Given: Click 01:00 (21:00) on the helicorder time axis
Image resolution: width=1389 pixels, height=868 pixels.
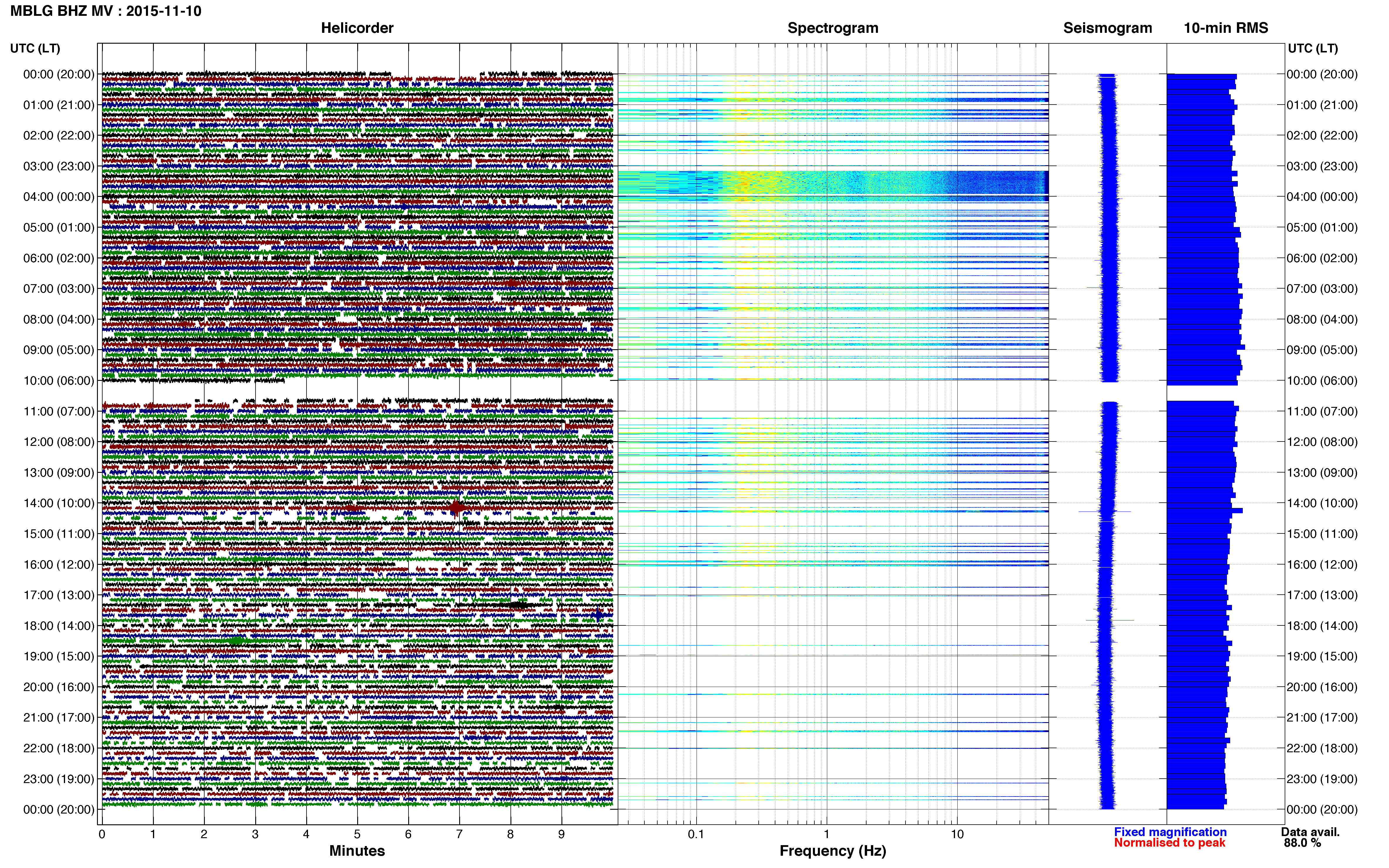Looking at the screenshot, I should tap(59, 105).
